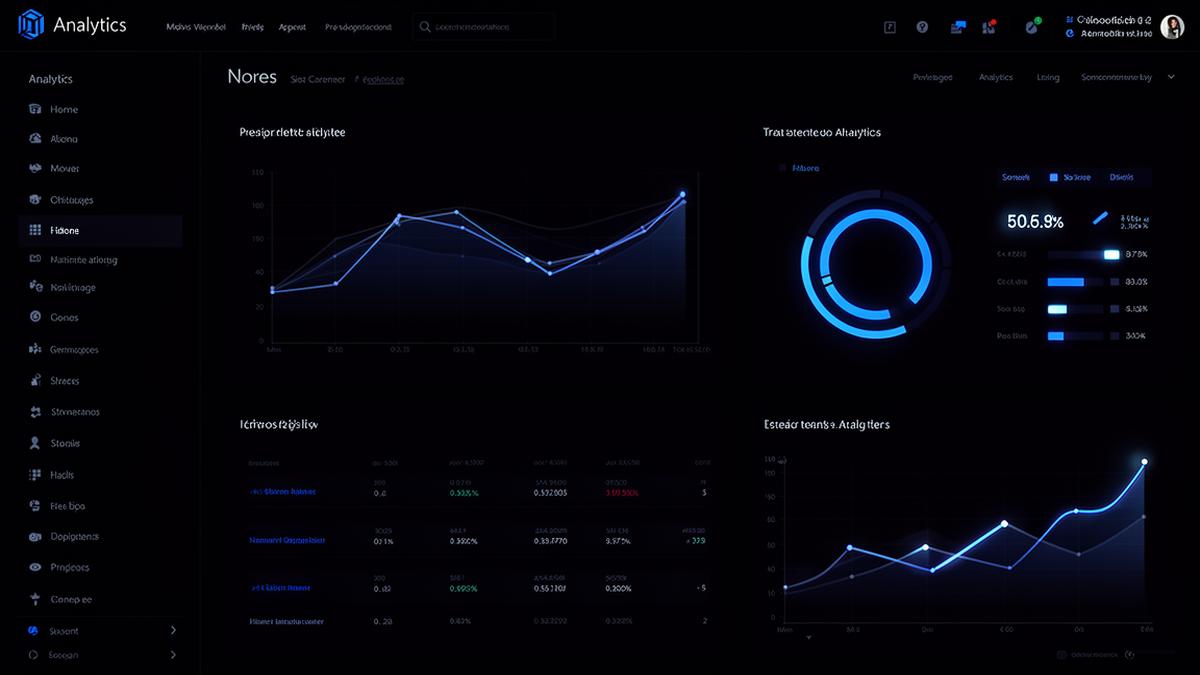This screenshot has width=1200, height=675.
Task: Click the Analytics heading in the sidebar
Action: pos(50,79)
